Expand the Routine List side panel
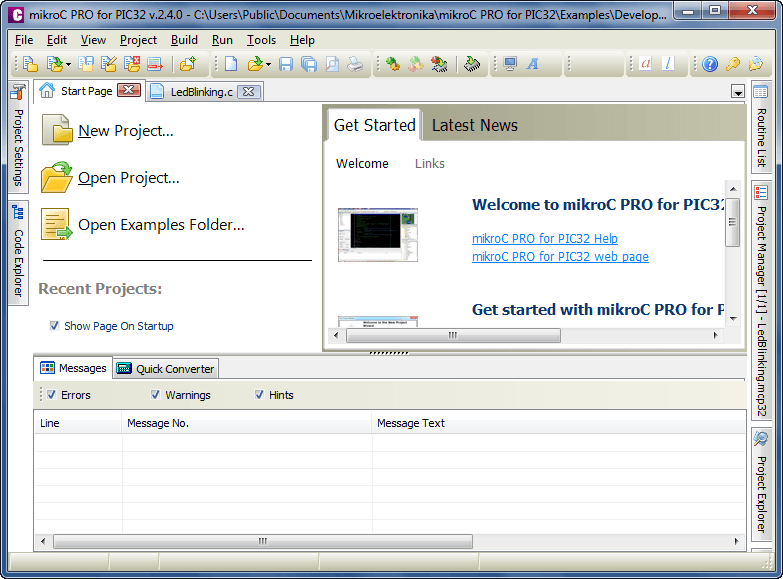 tap(761, 126)
